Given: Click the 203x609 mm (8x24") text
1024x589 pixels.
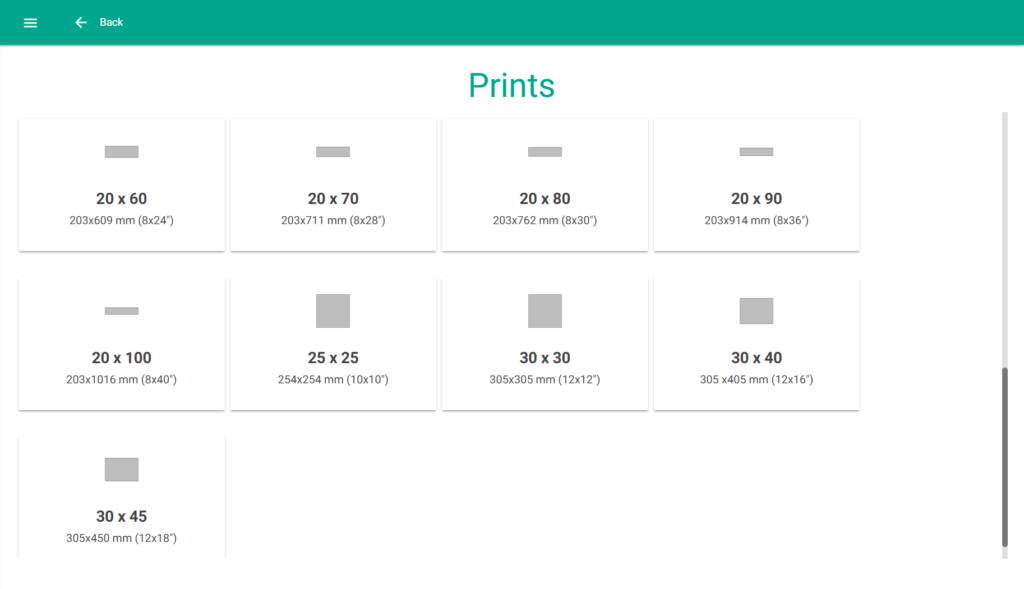Looking at the screenshot, I should pos(121,221).
